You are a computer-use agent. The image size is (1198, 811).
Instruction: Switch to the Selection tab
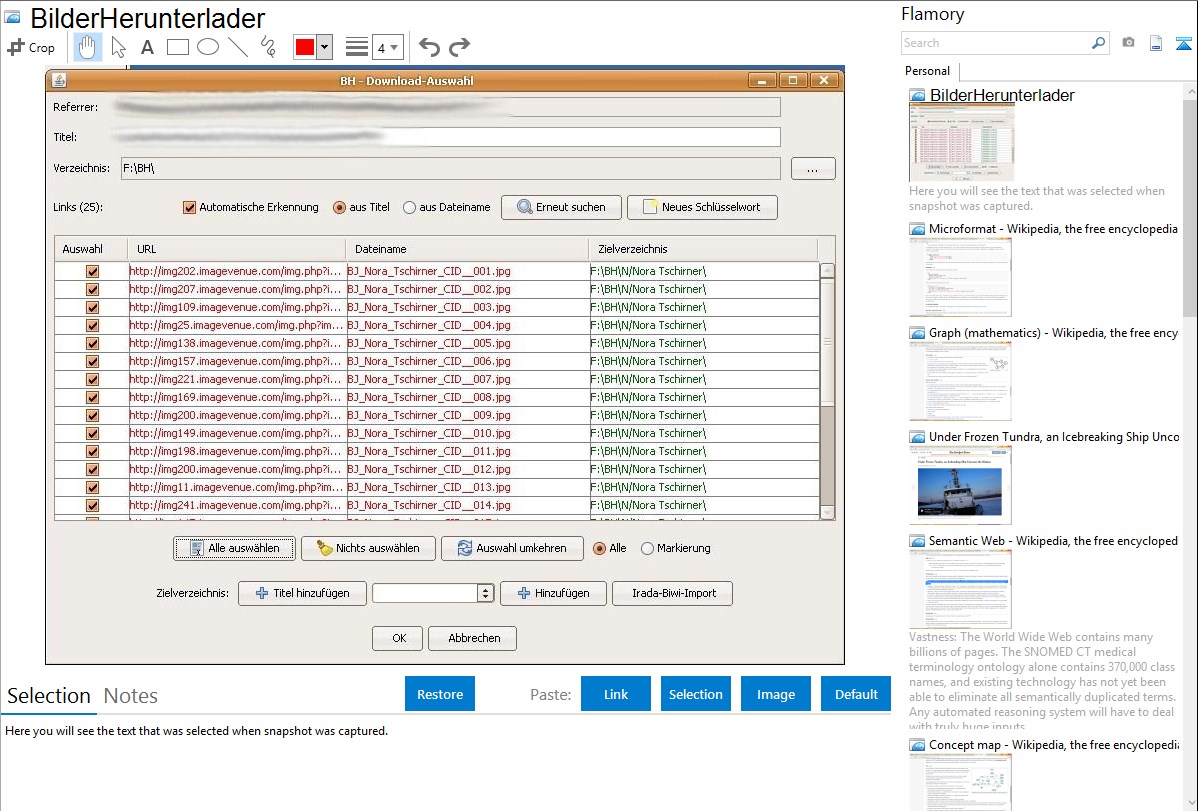point(49,696)
